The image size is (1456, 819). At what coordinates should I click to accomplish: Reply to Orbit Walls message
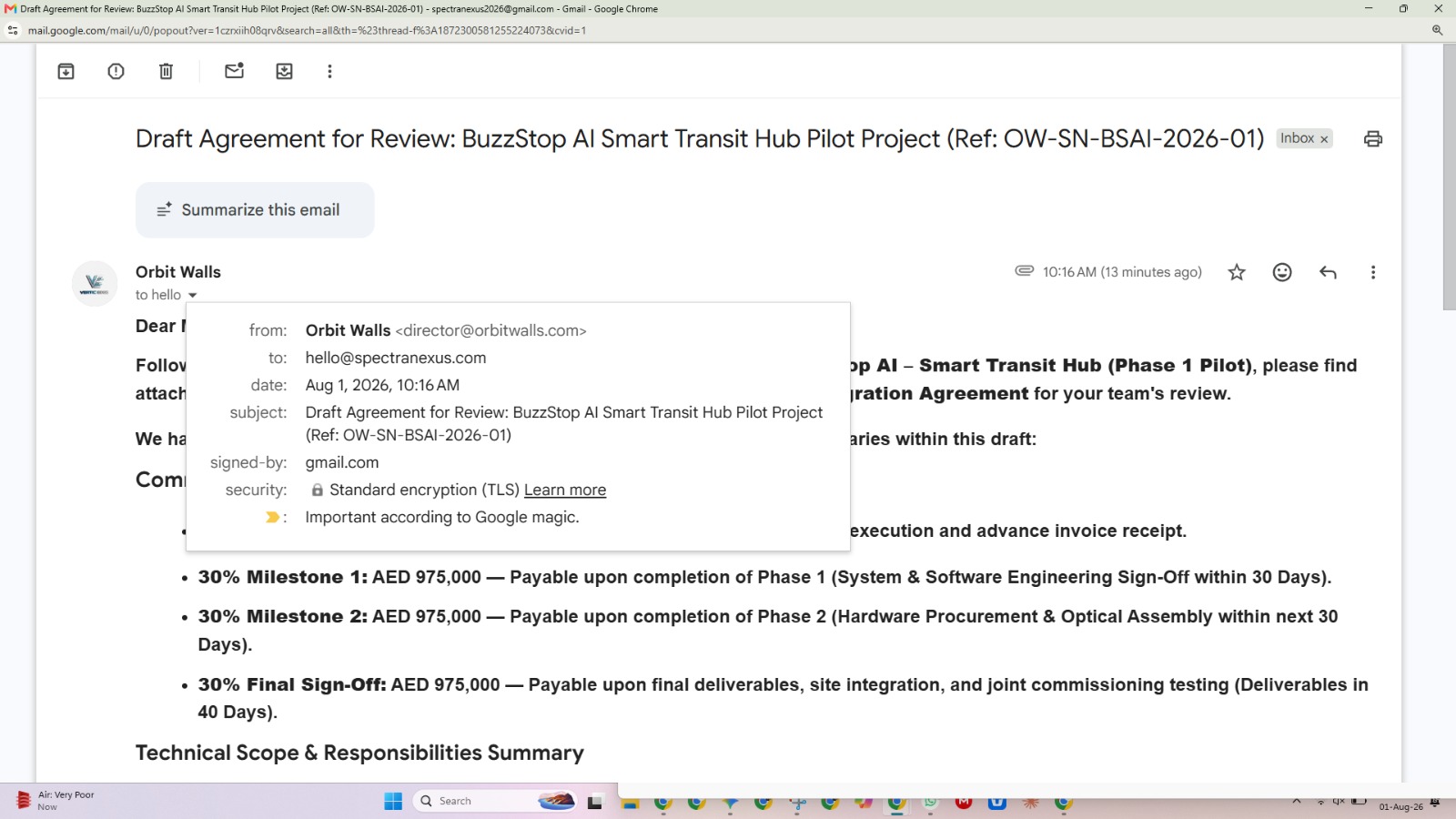1328,272
